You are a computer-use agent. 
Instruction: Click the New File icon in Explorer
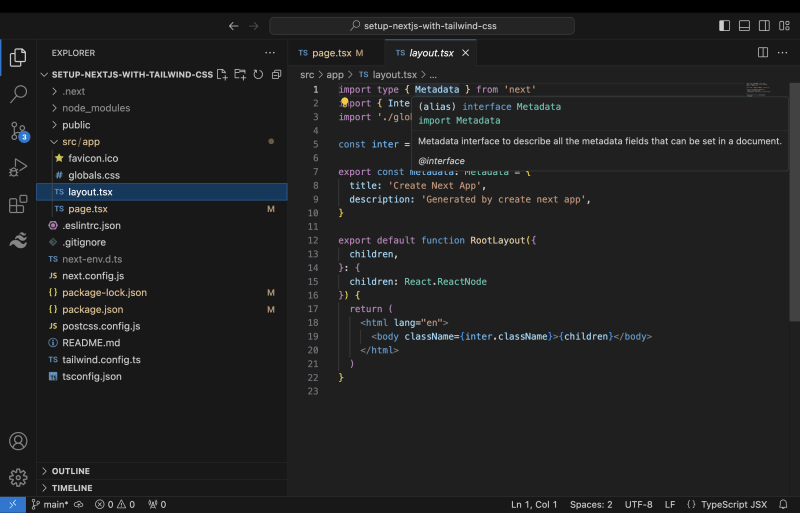click(x=222, y=75)
